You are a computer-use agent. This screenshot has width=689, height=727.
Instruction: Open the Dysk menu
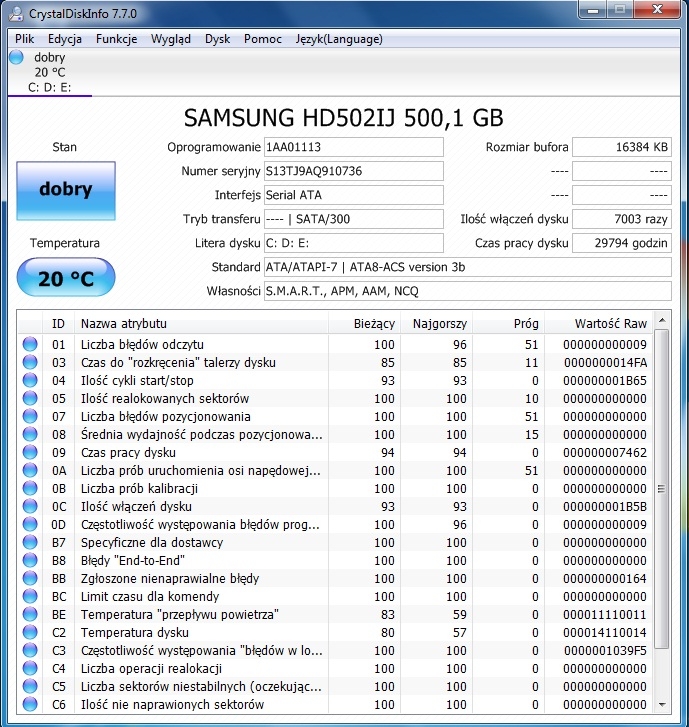[x=217, y=39]
